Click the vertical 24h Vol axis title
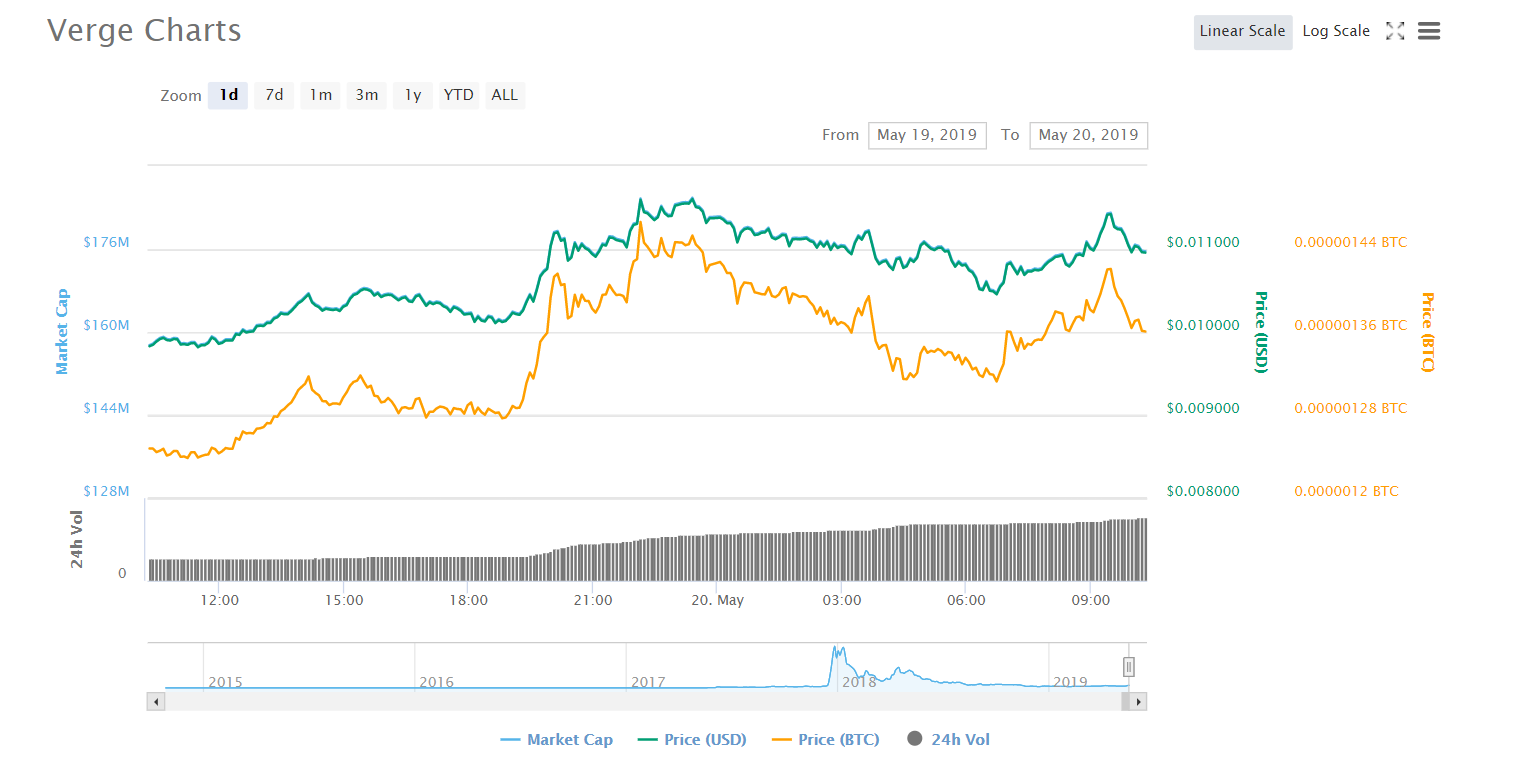The height and width of the screenshot is (760, 1525). [77, 539]
